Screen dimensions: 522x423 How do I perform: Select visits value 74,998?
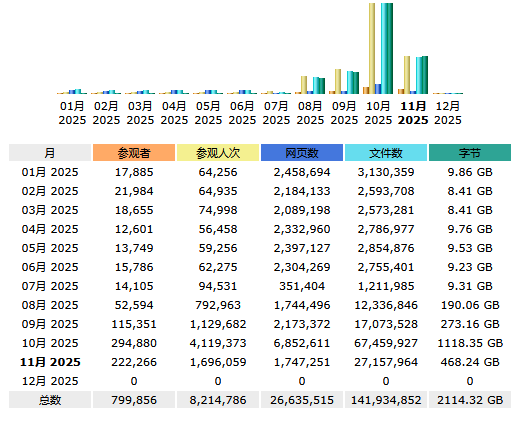point(218,210)
